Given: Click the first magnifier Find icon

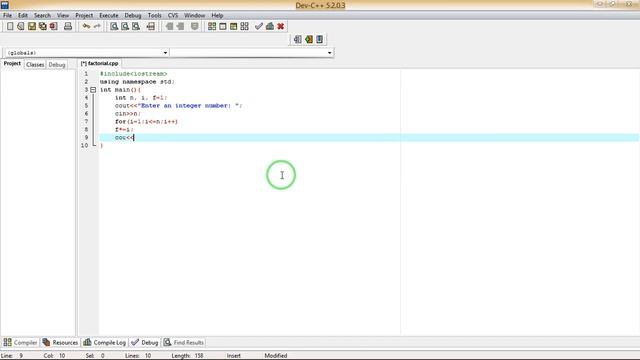Looking at the screenshot, I should pos(114,27).
